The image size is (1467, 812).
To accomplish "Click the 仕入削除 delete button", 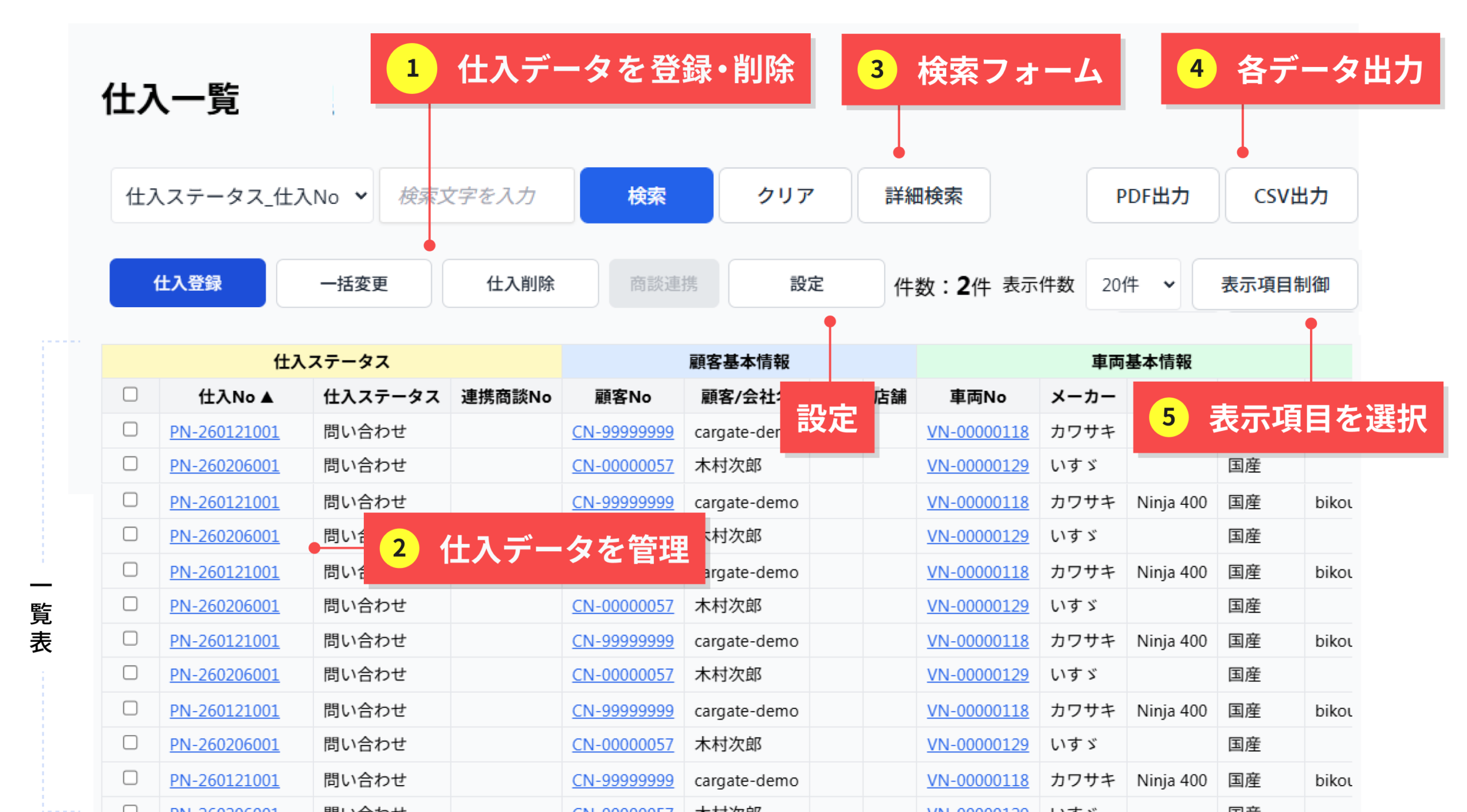I will click(x=520, y=283).
